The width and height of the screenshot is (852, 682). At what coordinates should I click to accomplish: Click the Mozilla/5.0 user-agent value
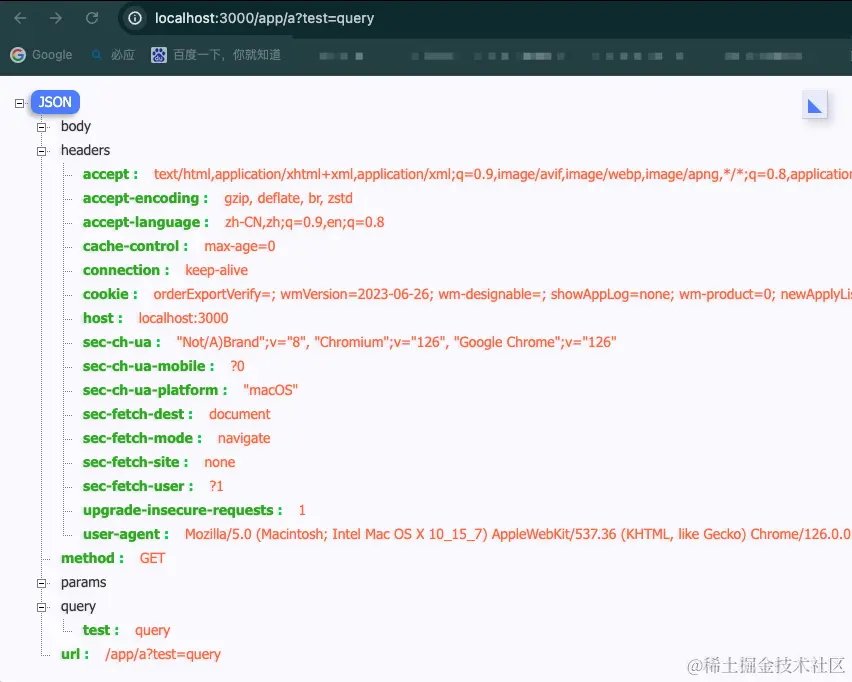click(518, 534)
